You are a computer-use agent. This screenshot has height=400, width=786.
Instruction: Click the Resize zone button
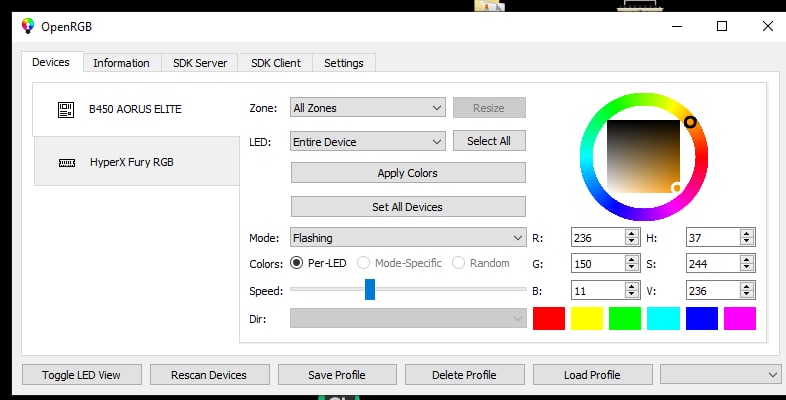click(x=489, y=108)
